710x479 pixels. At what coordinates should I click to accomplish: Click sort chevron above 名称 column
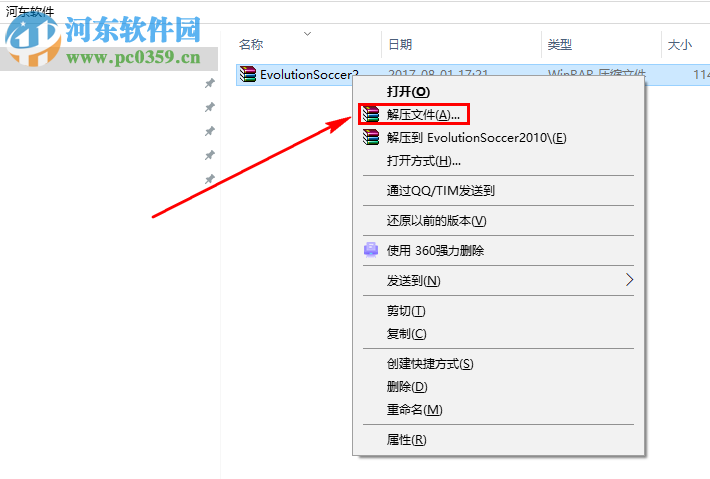[x=307, y=34]
